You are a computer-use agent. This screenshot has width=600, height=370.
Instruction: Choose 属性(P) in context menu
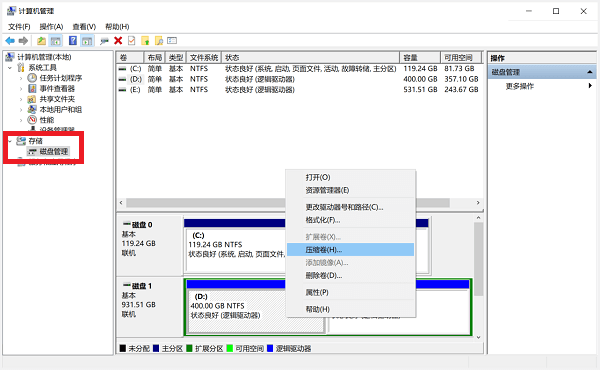coord(351,292)
